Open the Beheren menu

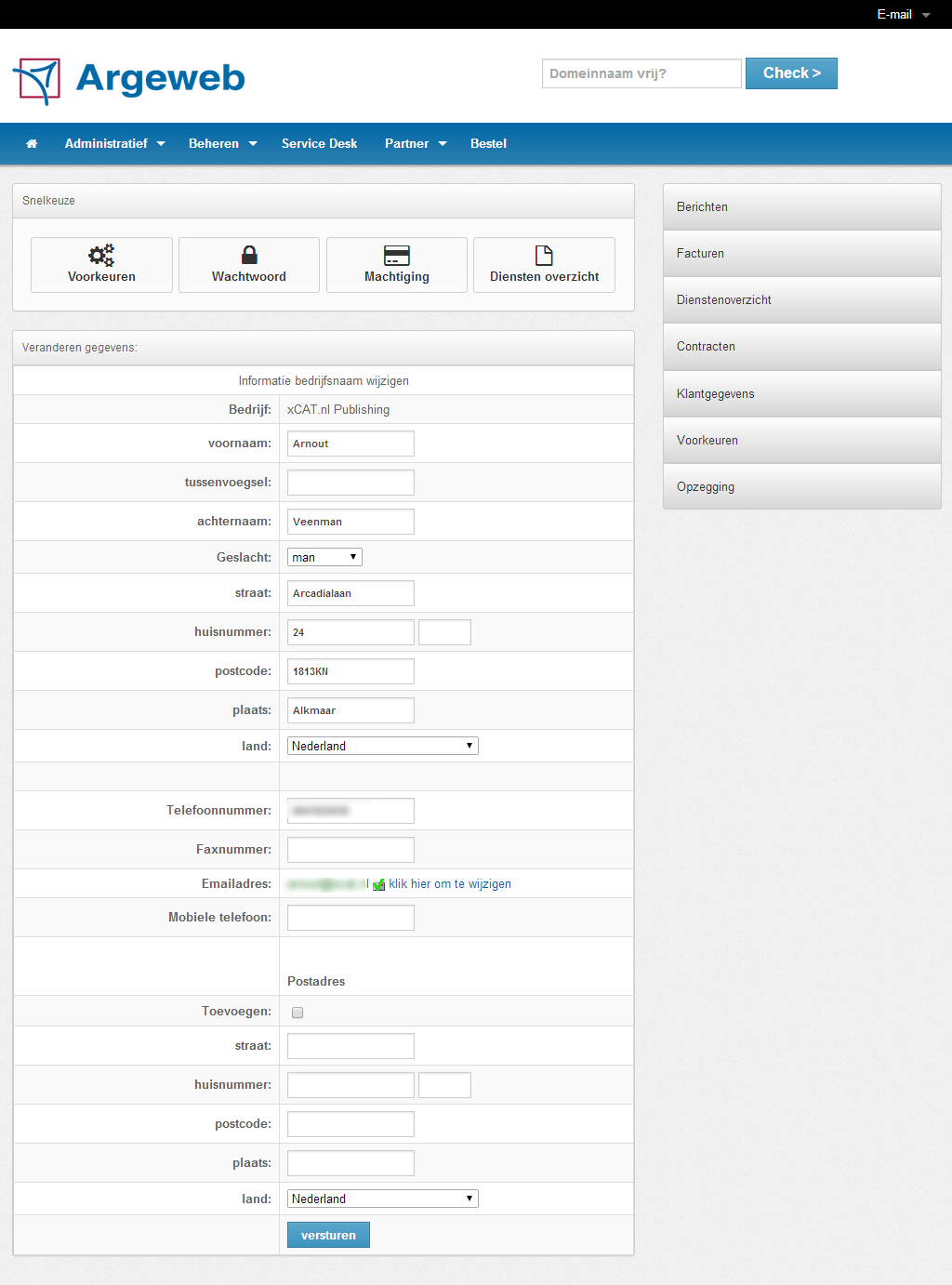coord(222,144)
